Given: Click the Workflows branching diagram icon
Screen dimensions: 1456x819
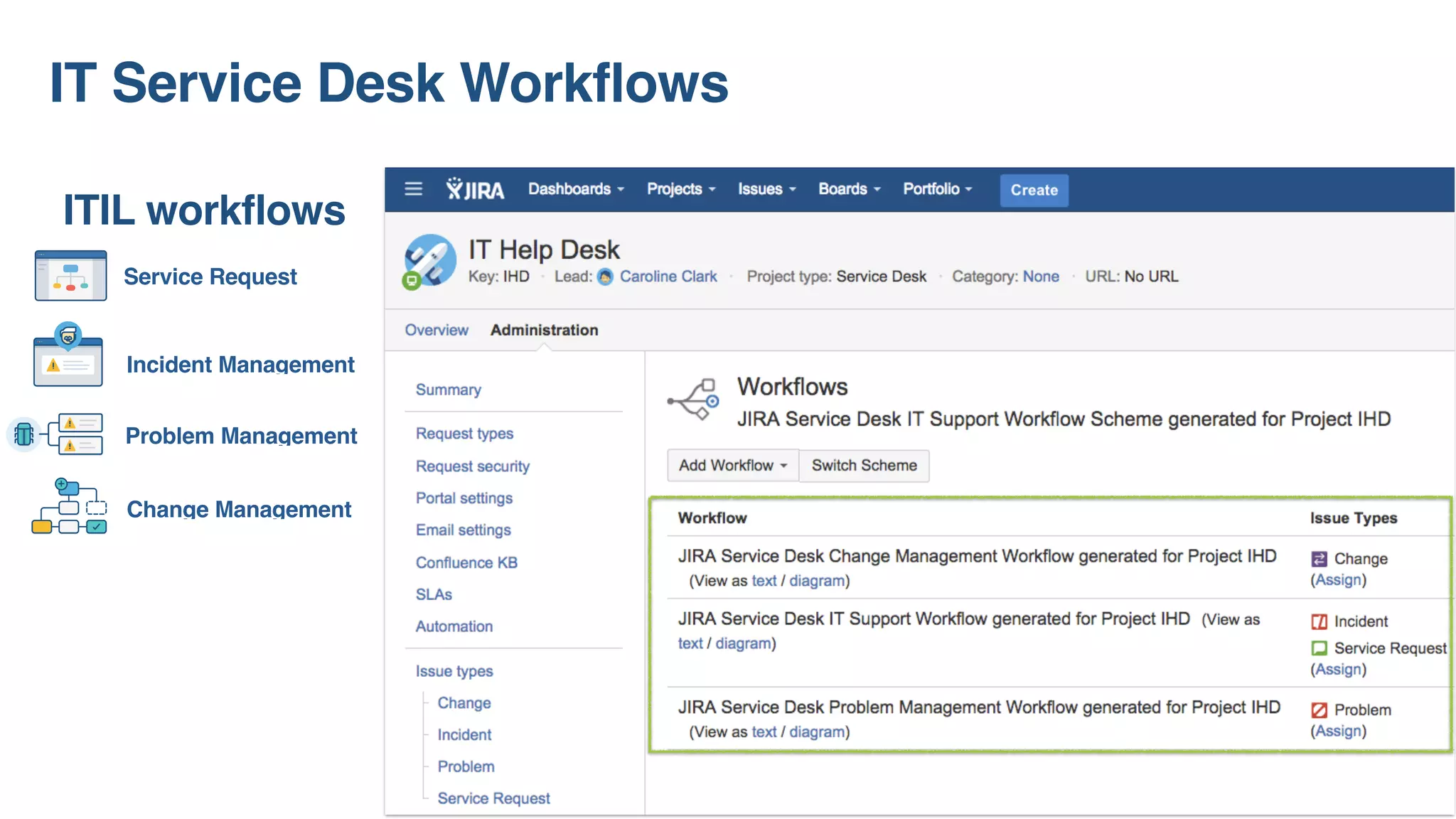Looking at the screenshot, I should (694, 400).
